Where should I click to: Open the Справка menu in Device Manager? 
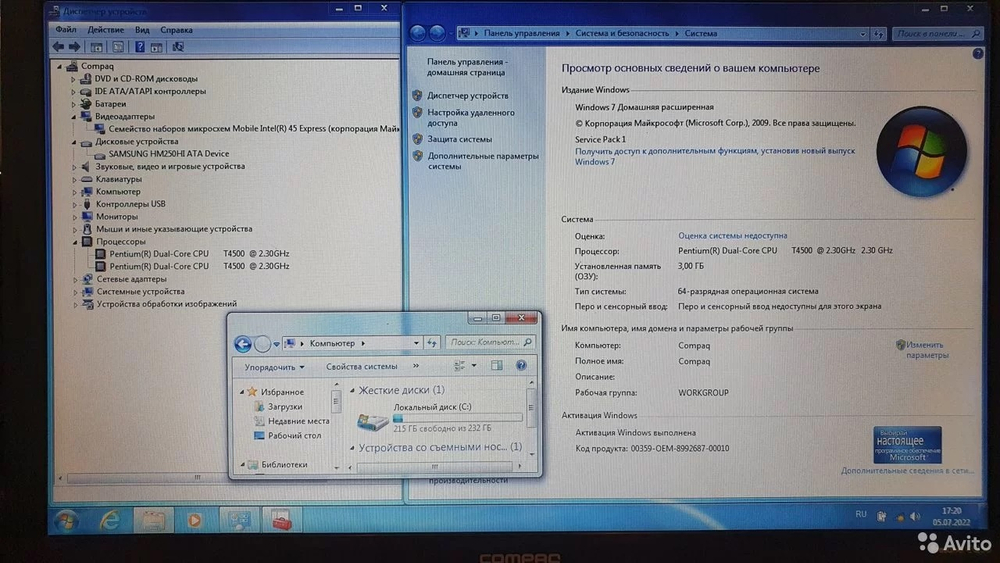[x=176, y=30]
